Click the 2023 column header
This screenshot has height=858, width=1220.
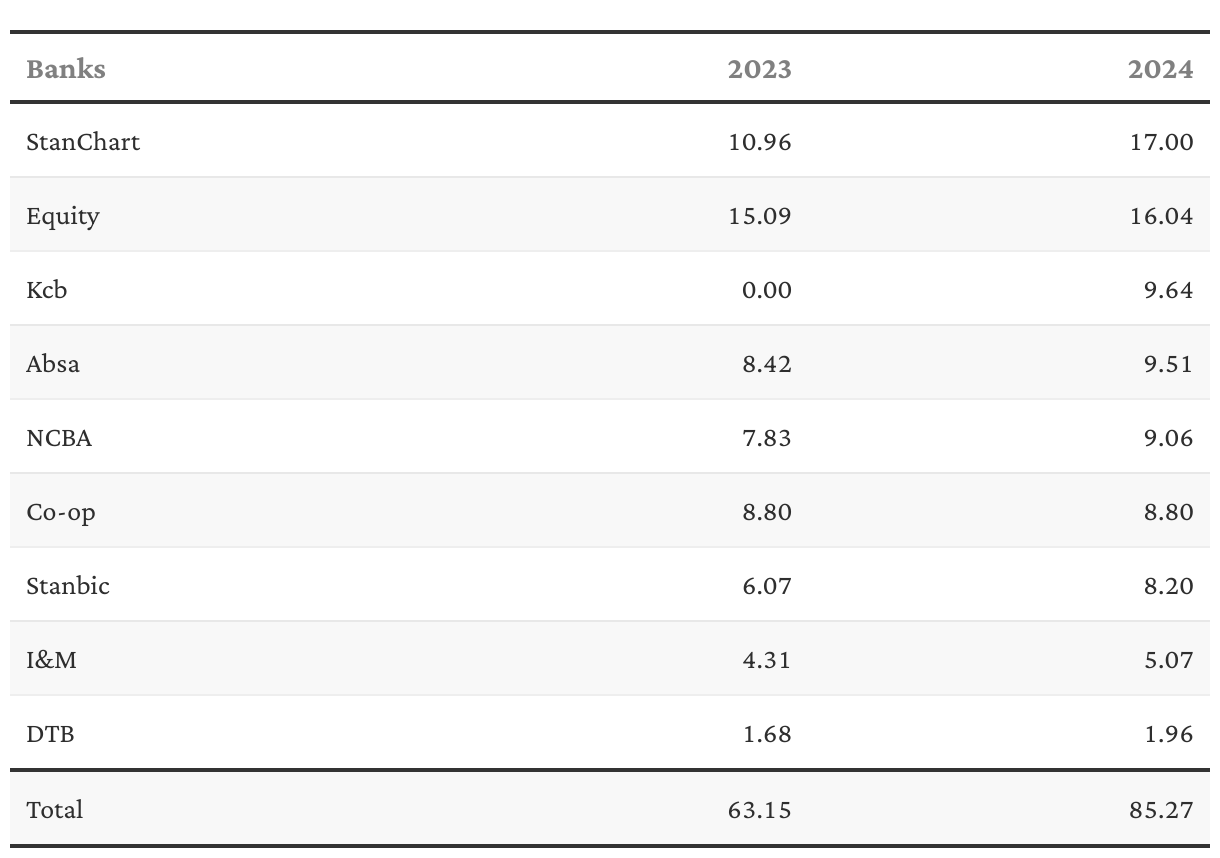(x=759, y=68)
